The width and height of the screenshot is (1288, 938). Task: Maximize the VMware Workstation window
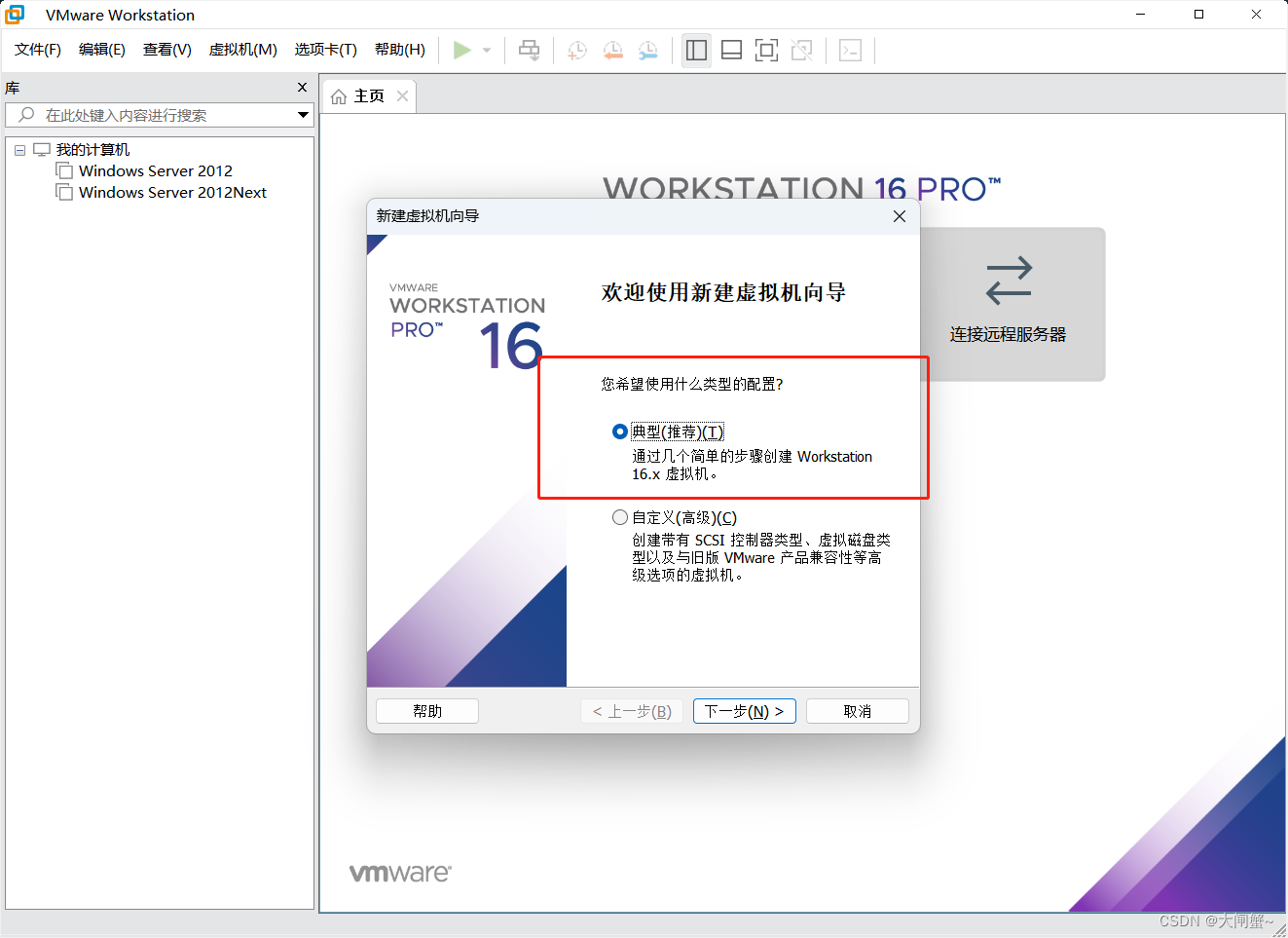(1198, 15)
